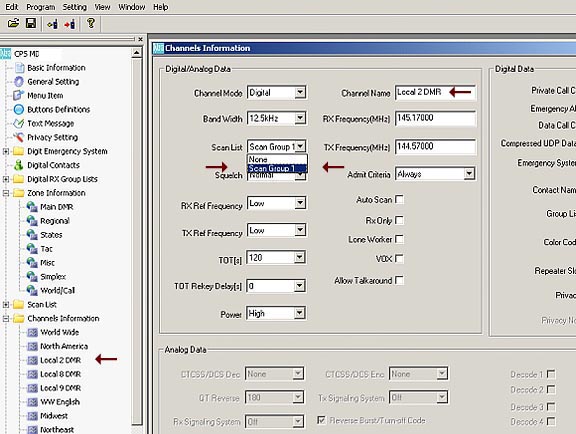Click tree panel scrollbar up arrow
This screenshot has height=434, width=576.
[136, 53]
